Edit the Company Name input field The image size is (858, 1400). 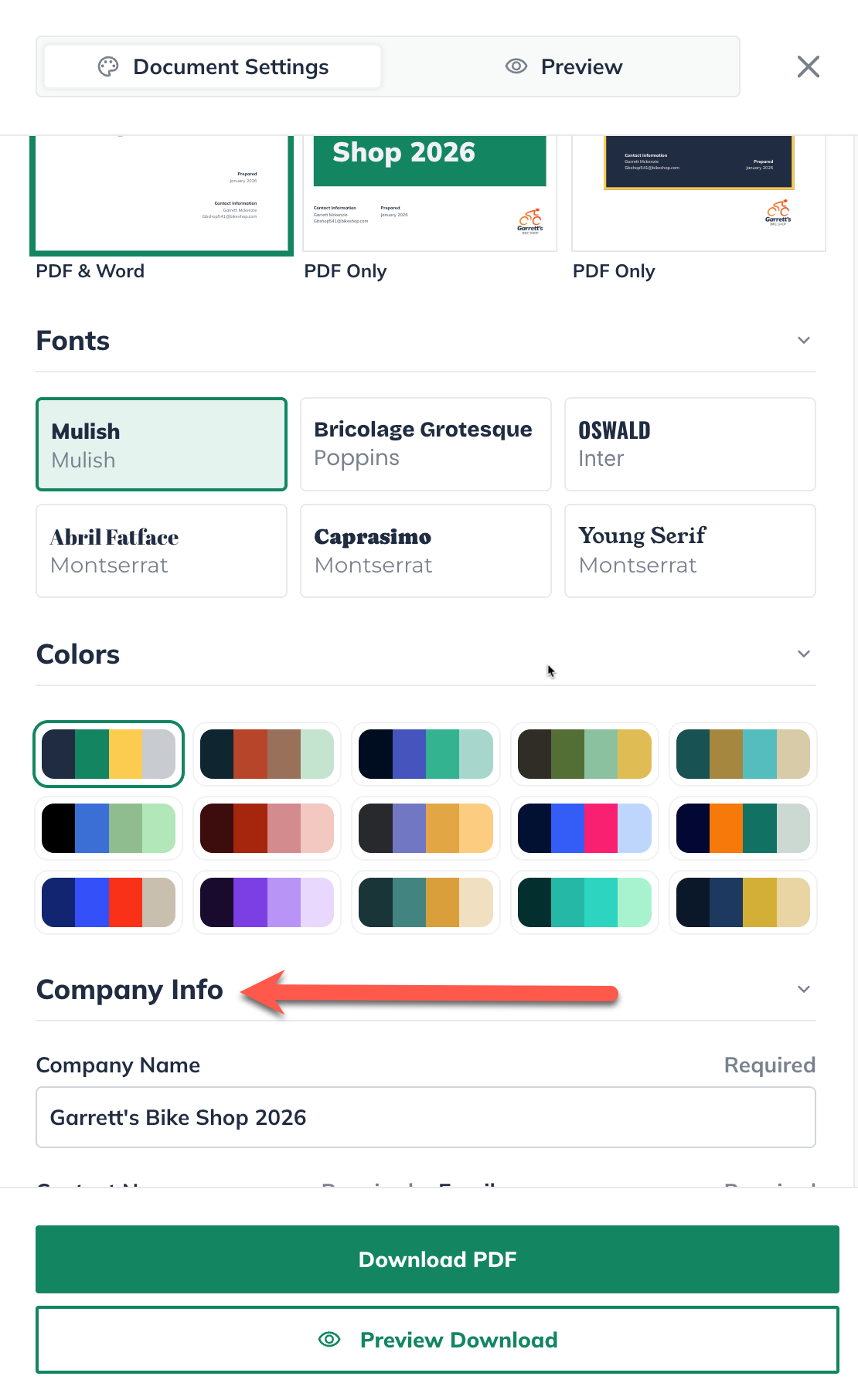click(425, 1117)
